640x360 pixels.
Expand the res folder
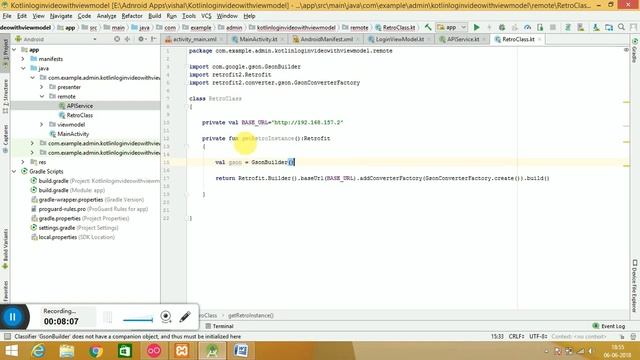(x=23, y=162)
